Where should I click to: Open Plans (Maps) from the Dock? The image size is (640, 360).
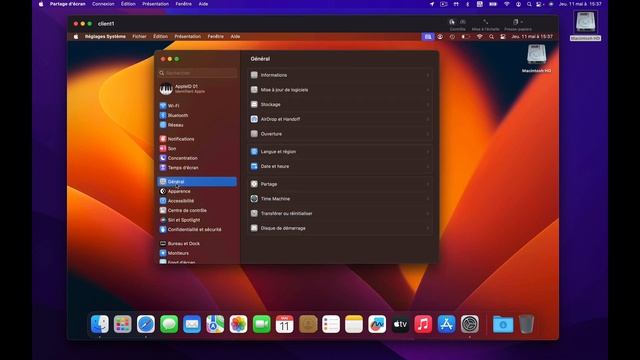[215, 324]
